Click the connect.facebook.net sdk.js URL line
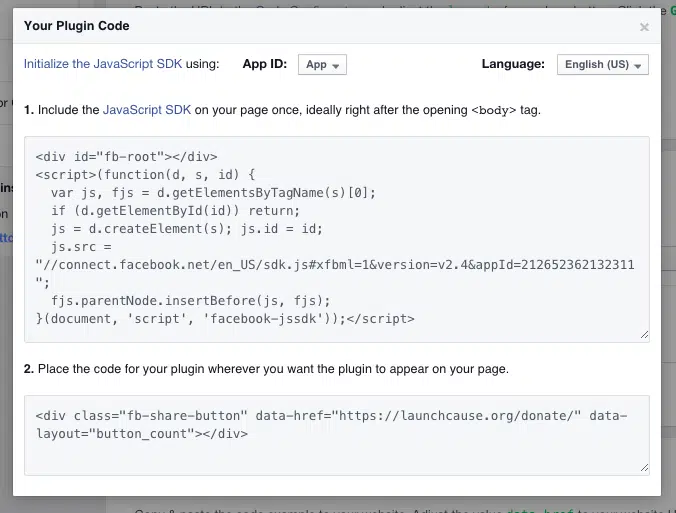The image size is (676, 513). click(330, 265)
